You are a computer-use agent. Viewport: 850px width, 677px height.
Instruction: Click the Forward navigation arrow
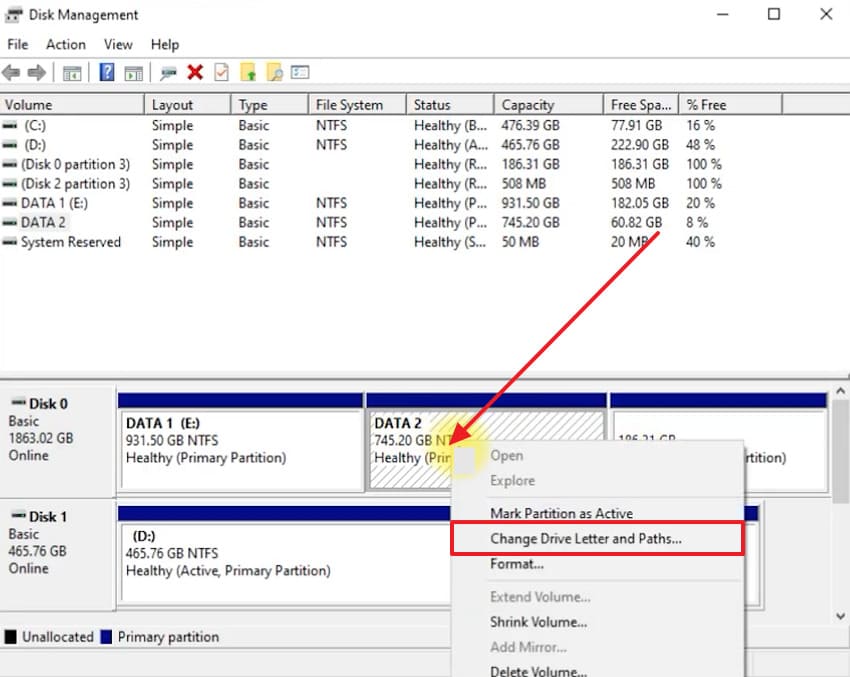pos(37,72)
